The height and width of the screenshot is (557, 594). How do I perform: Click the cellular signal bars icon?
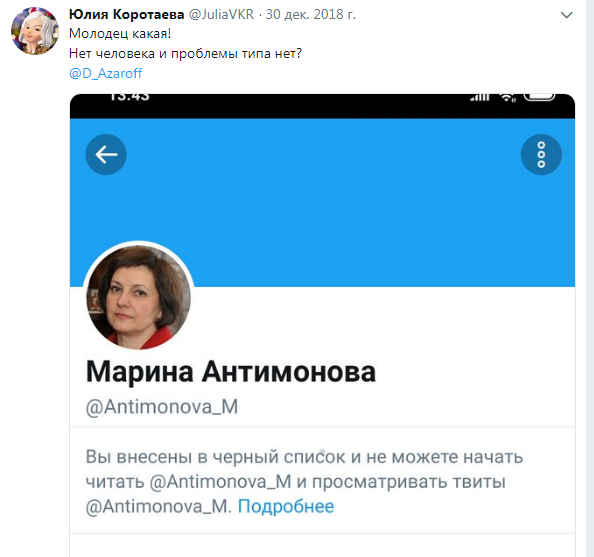coord(480,97)
